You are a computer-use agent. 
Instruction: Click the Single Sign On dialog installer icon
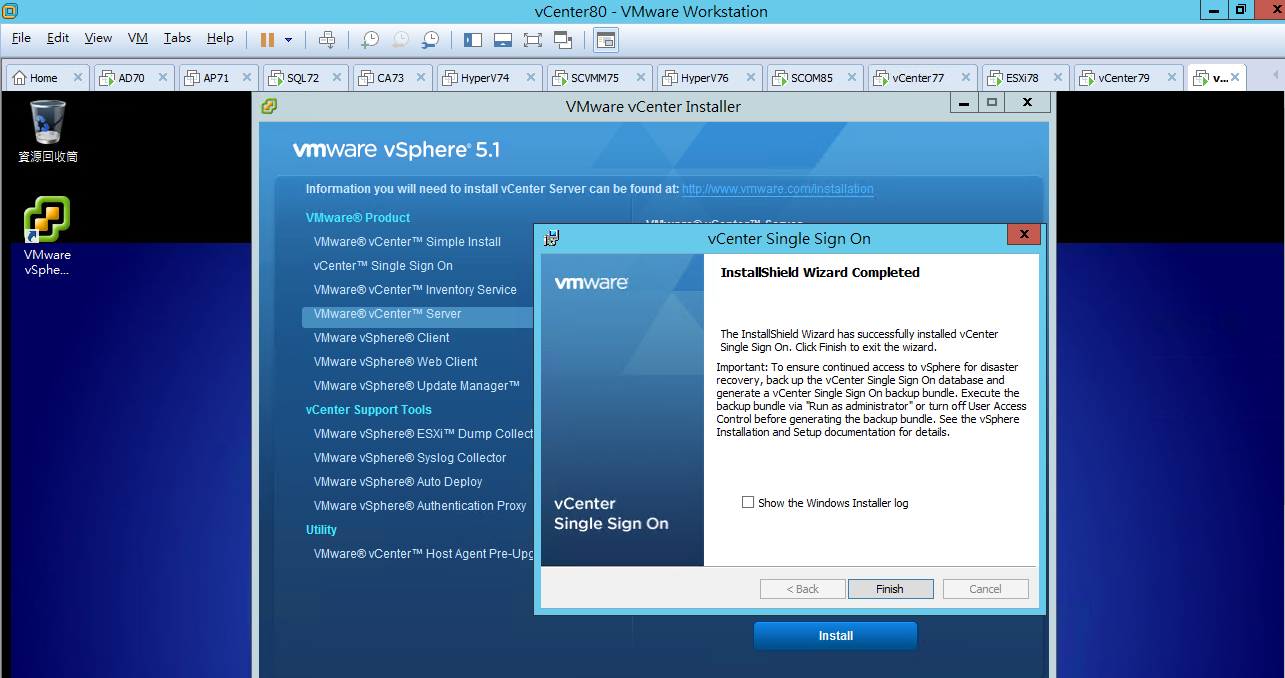point(551,238)
